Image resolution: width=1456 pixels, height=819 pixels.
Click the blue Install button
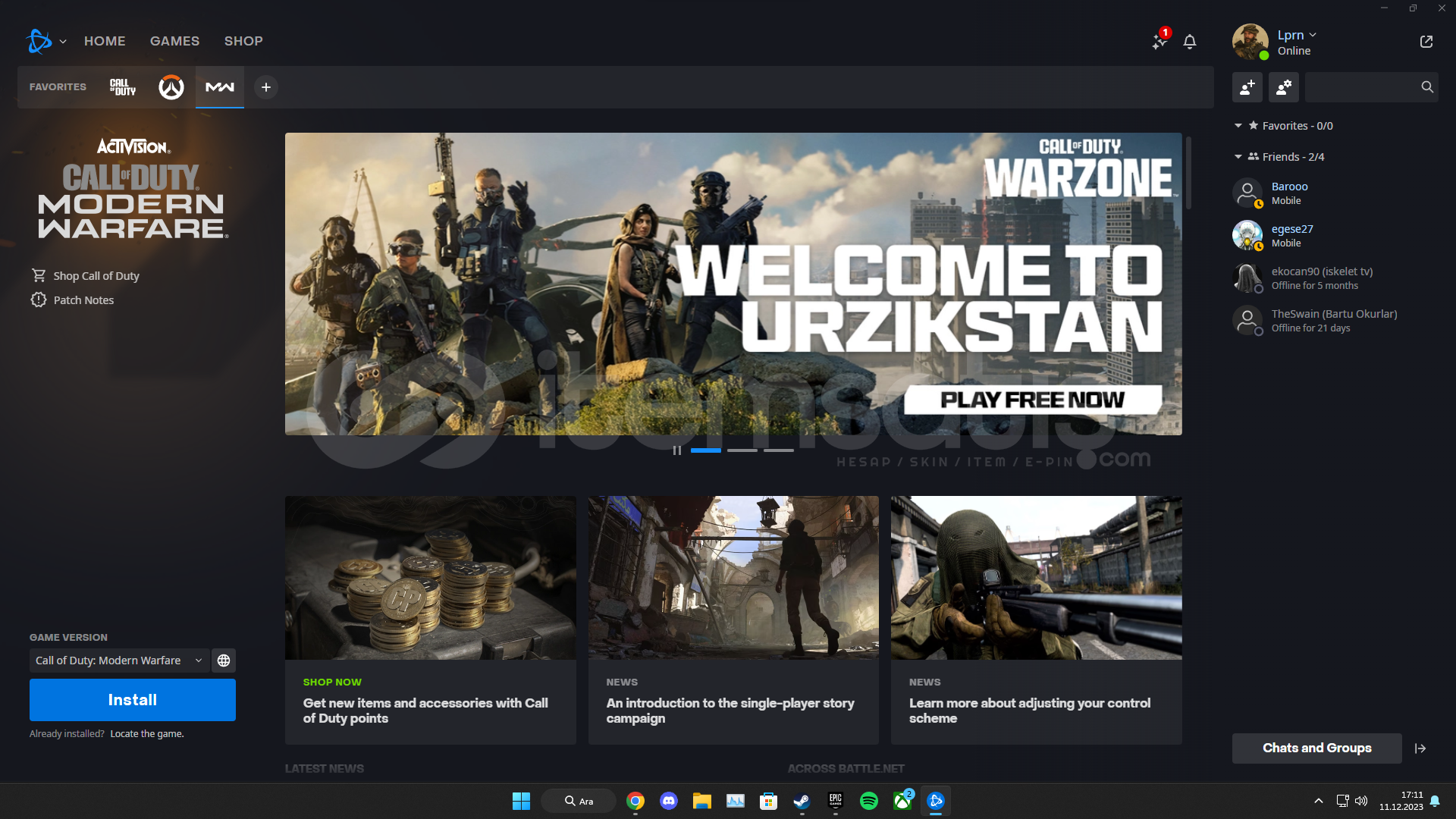click(133, 700)
